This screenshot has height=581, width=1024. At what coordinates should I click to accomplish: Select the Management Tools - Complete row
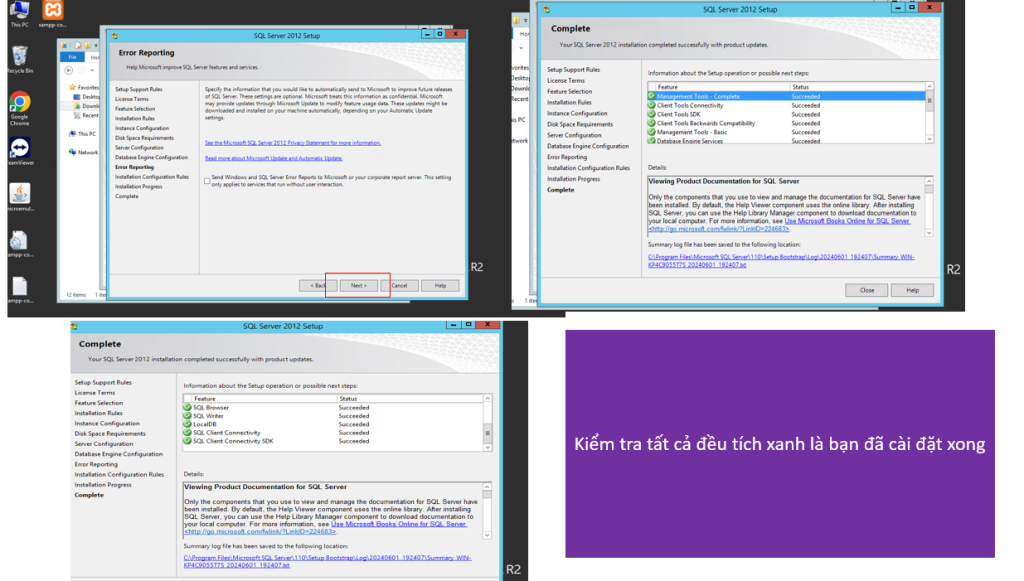pyautogui.click(x=786, y=96)
